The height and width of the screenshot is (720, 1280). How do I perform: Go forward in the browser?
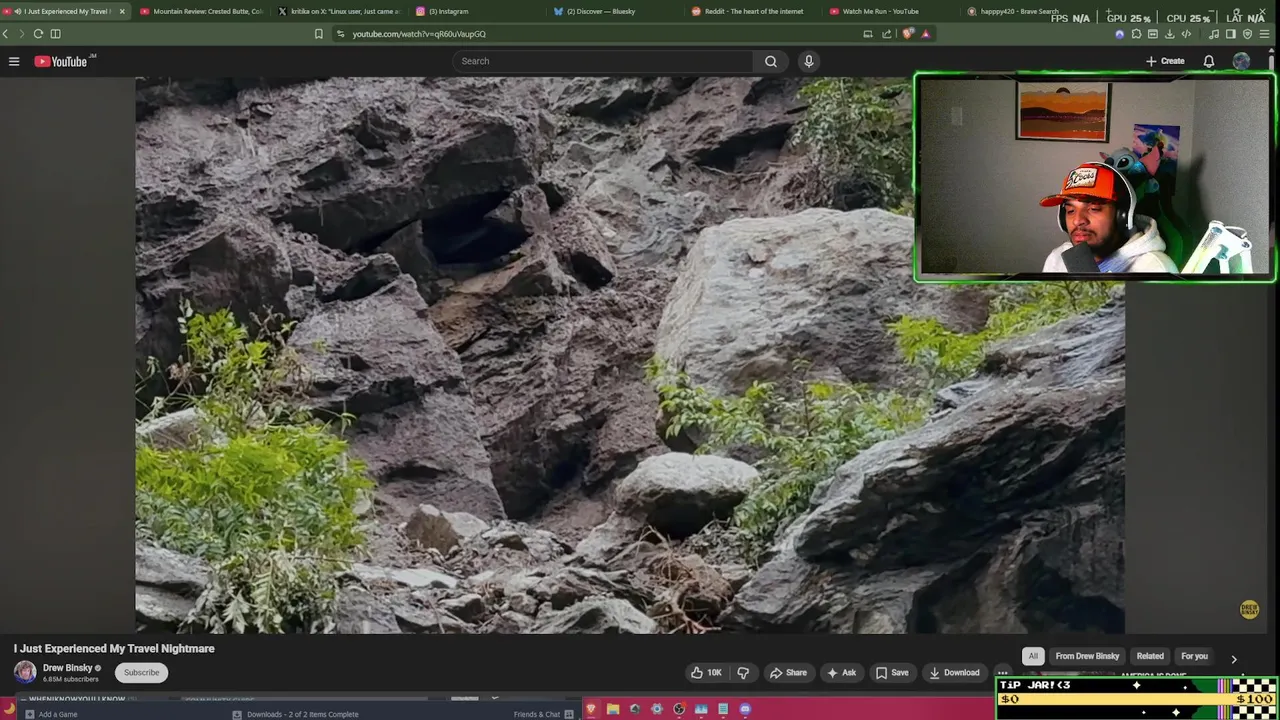(21, 34)
